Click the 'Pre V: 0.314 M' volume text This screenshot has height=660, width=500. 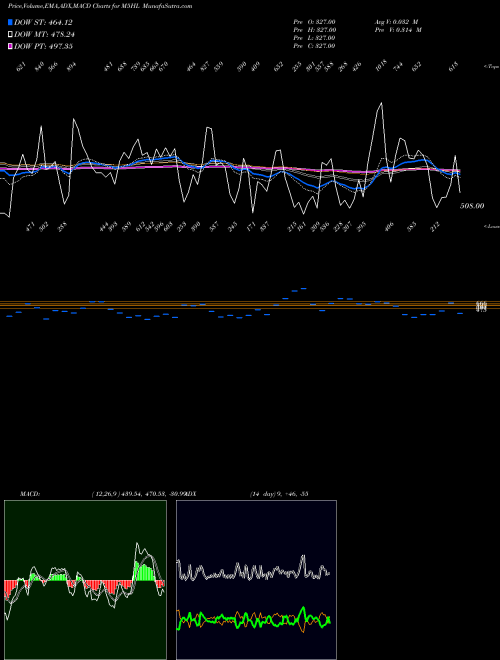coord(399,29)
